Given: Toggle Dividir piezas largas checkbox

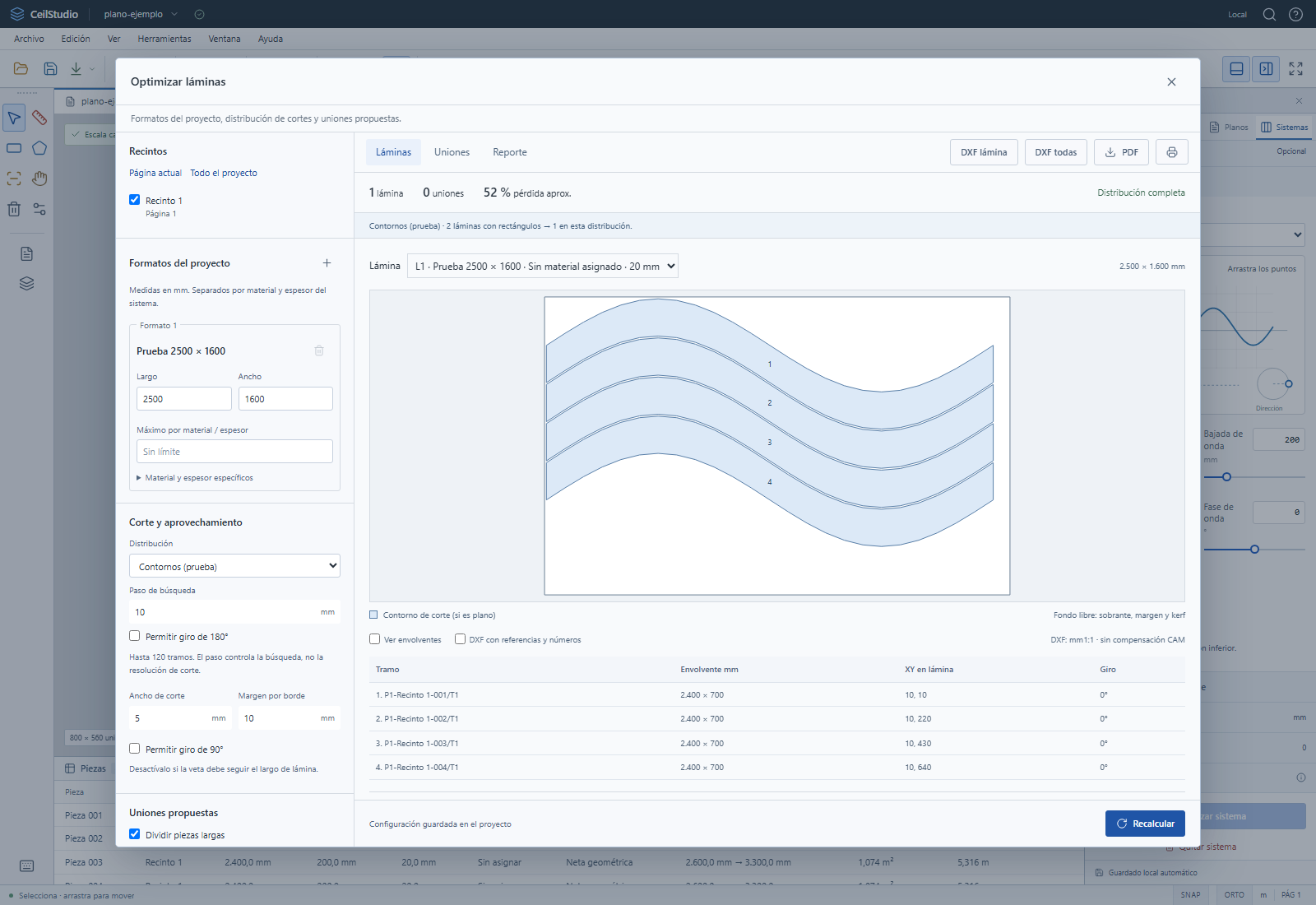Looking at the screenshot, I should coord(134,834).
